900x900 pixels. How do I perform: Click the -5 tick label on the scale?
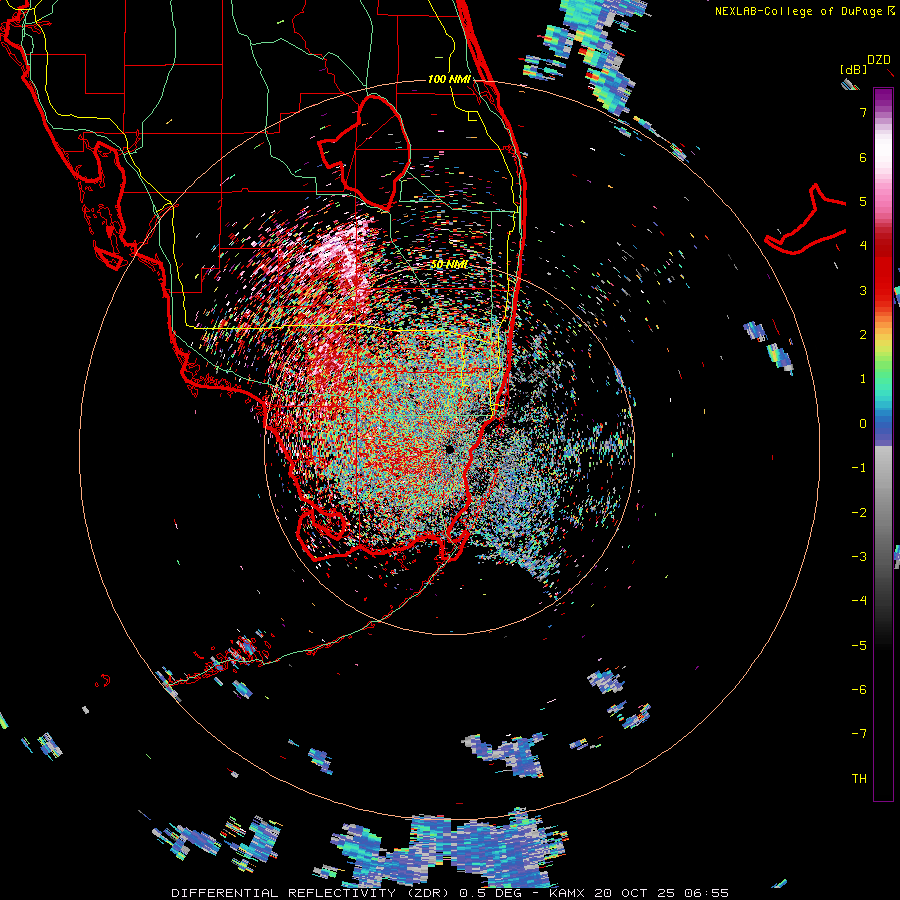[x=859, y=645]
